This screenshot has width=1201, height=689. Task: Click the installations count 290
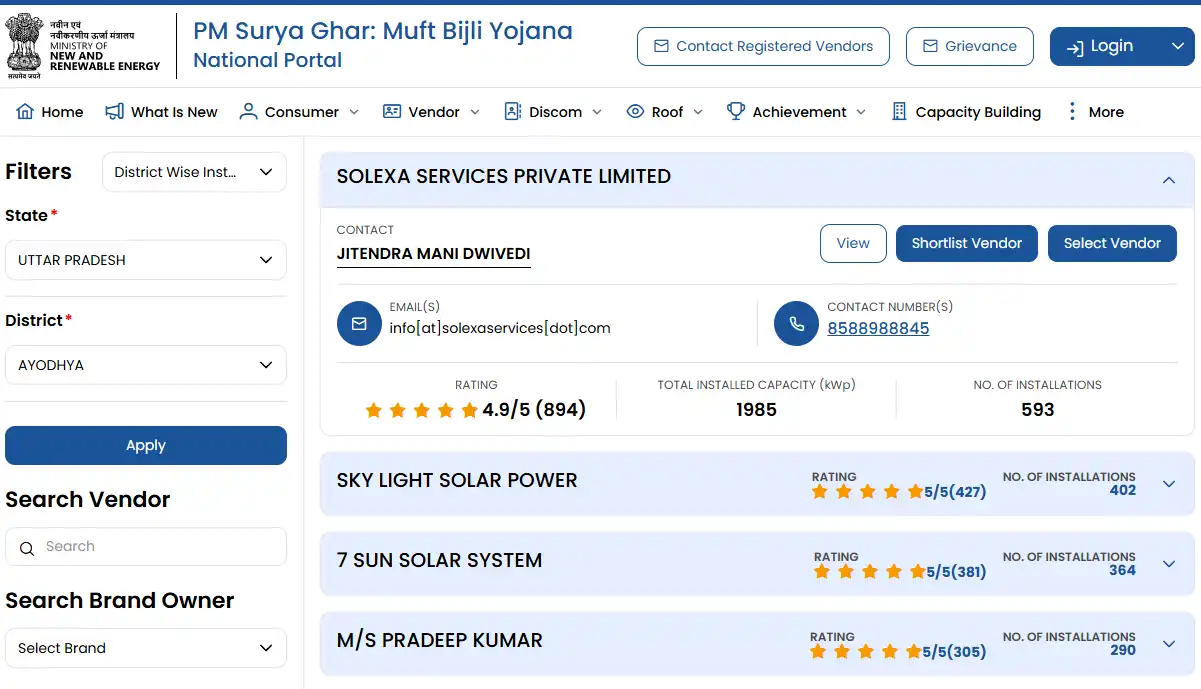(1122, 650)
